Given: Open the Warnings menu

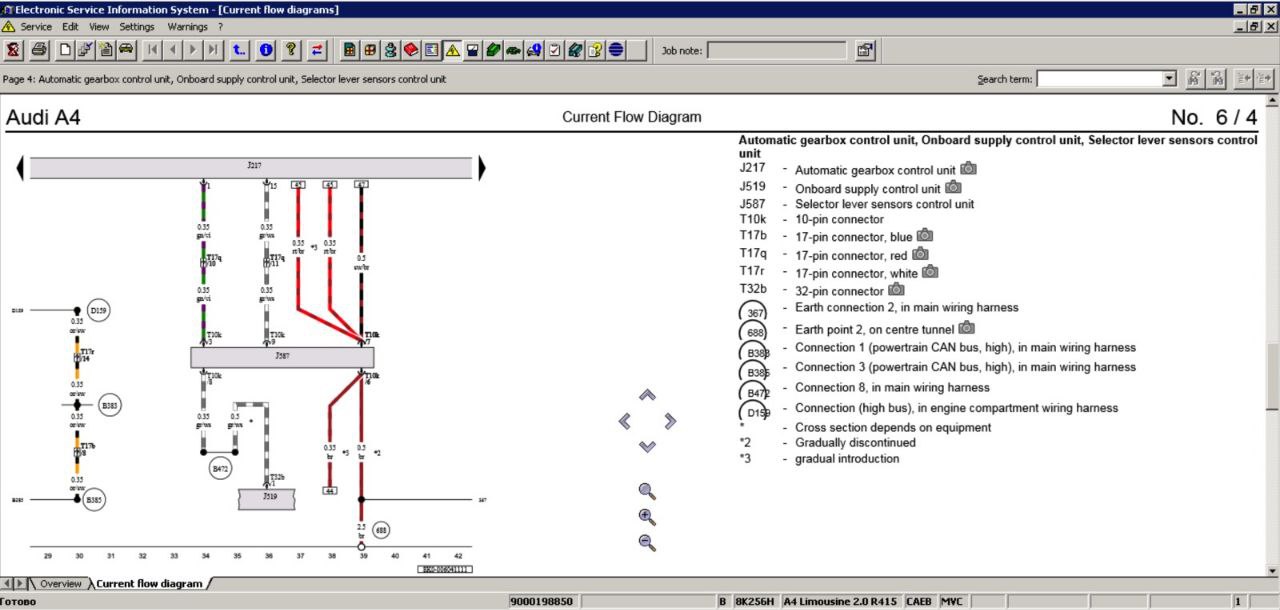Looking at the screenshot, I should 187,27.
